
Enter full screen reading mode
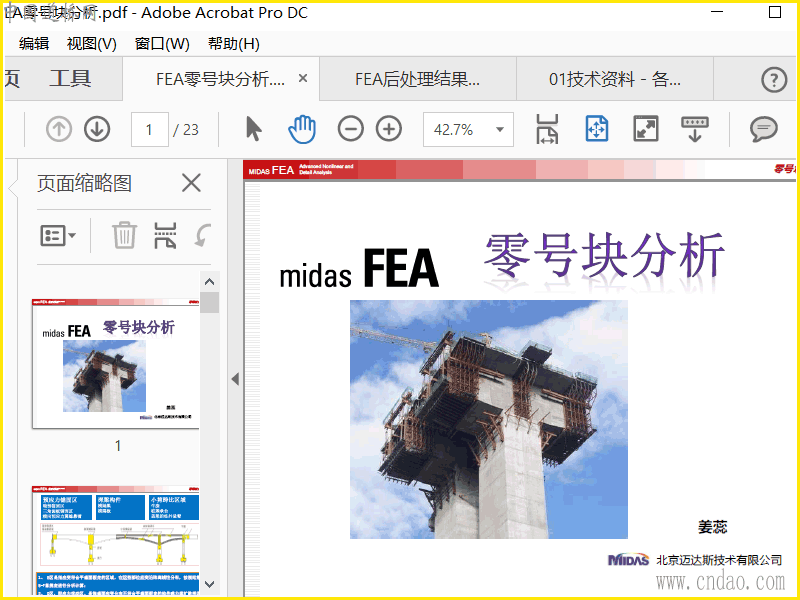645,129
